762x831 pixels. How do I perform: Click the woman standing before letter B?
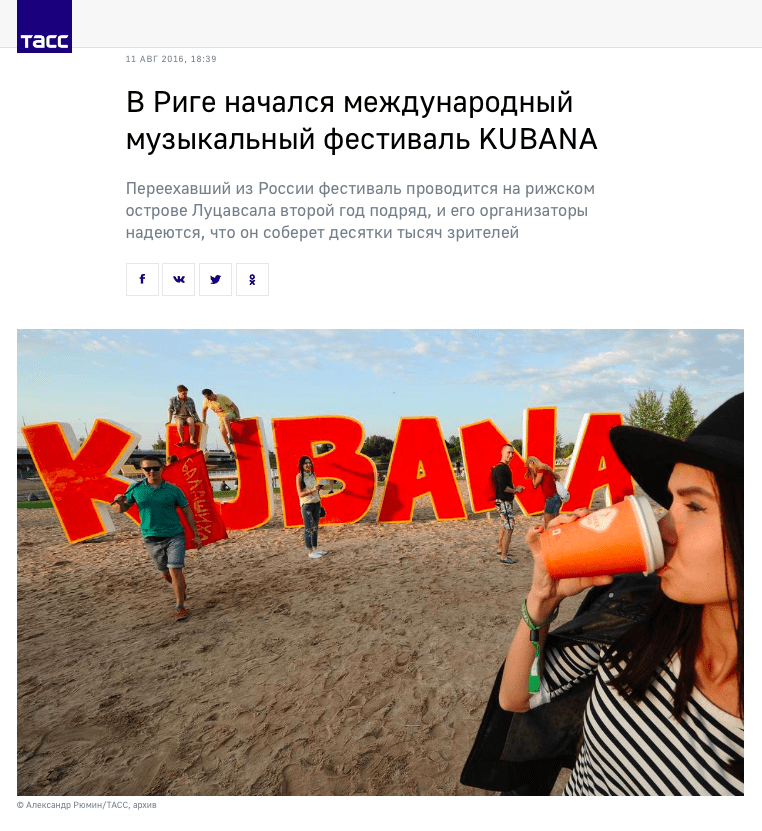point(310,507)
